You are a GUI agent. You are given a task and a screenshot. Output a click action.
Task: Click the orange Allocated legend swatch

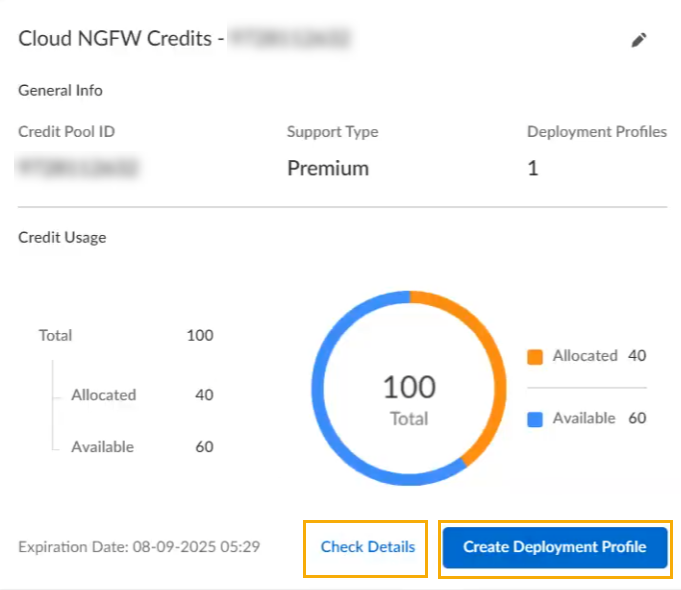(535, 357)
